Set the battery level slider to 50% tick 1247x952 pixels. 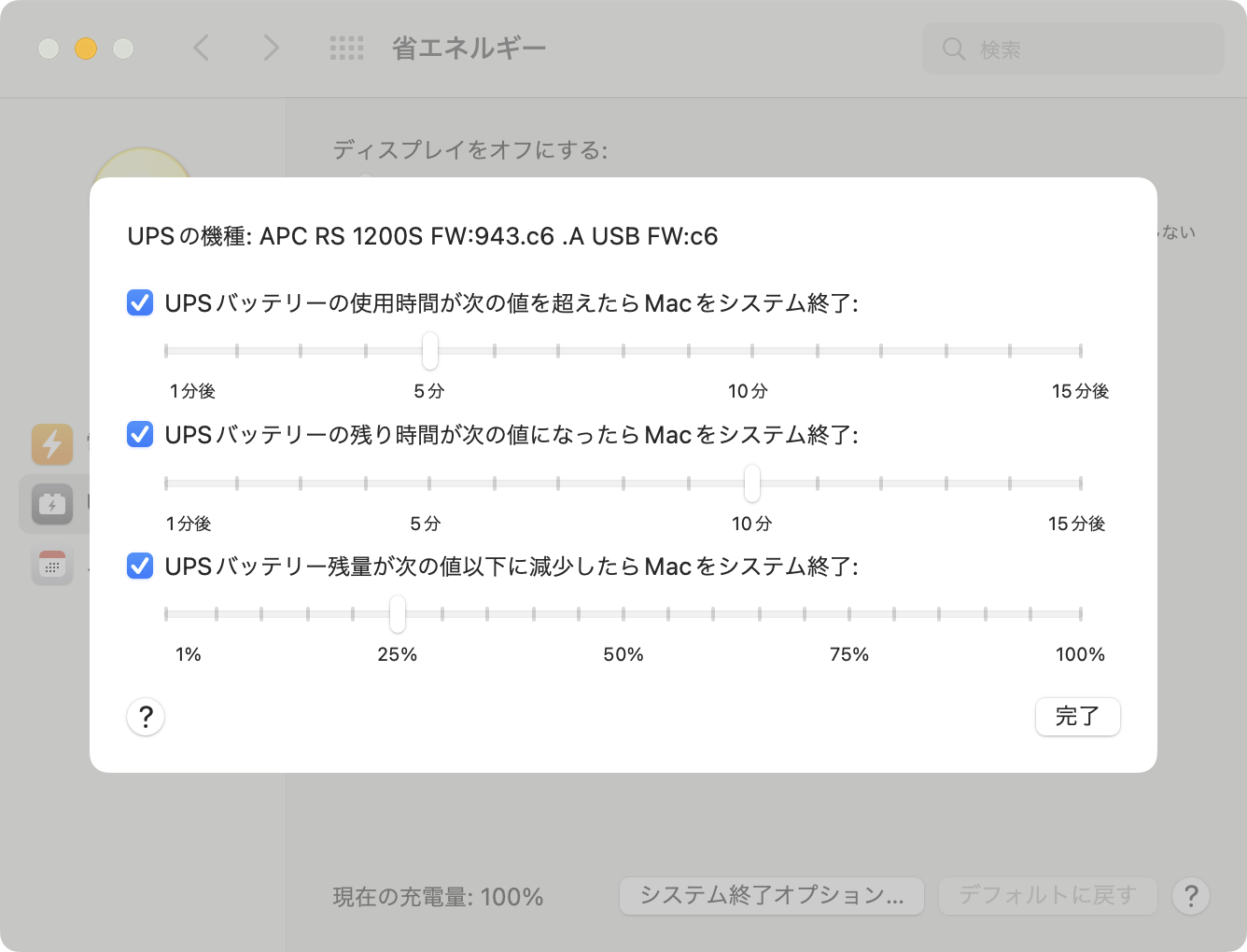tap(623, 614)
